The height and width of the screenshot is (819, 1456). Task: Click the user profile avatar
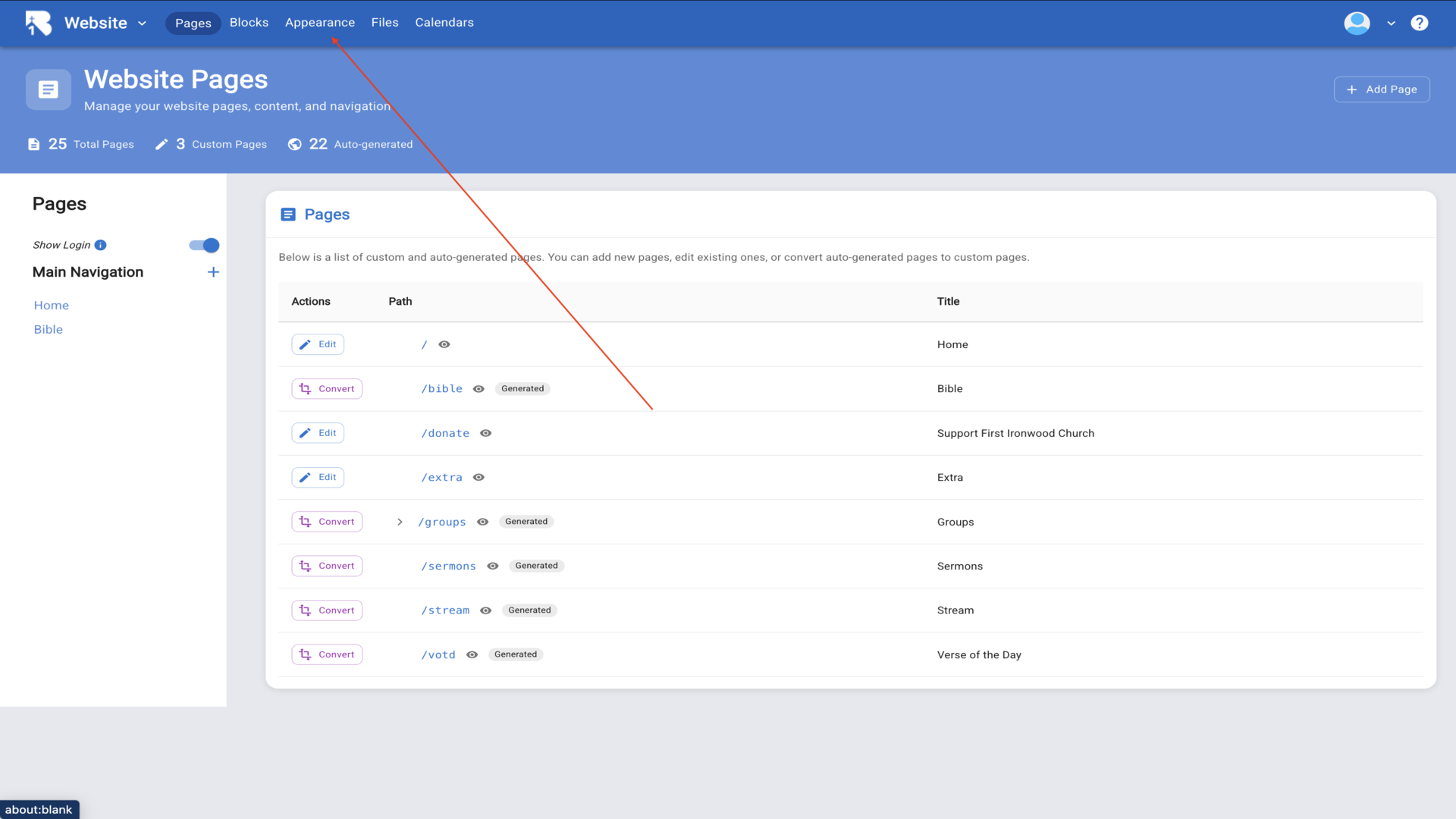coord(1357,23)
